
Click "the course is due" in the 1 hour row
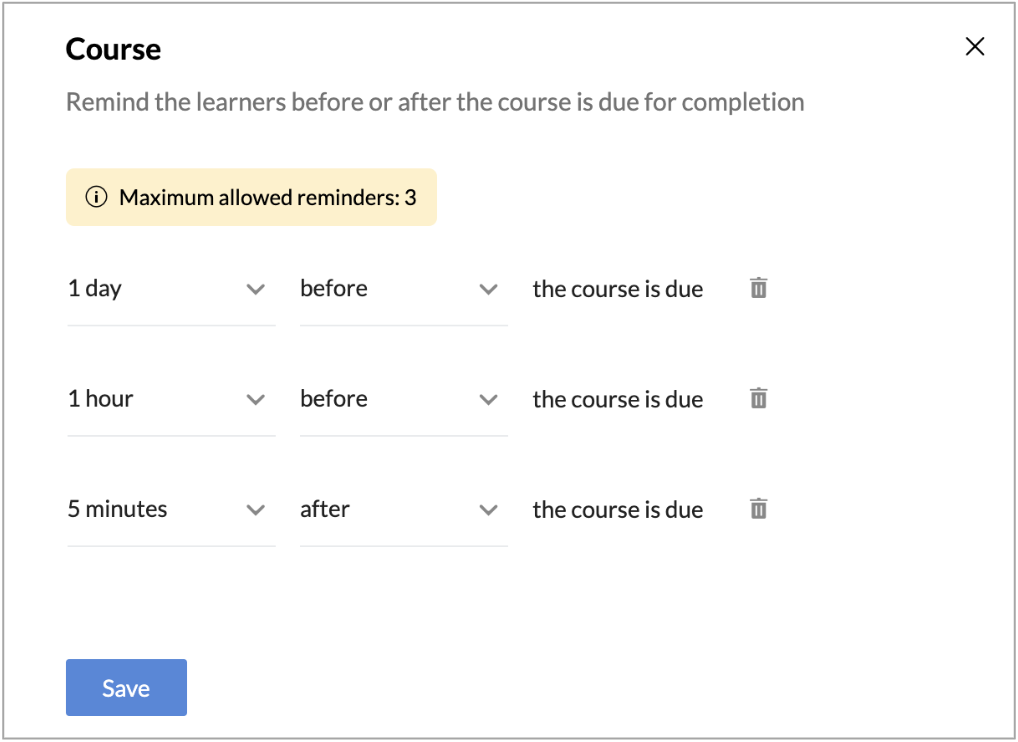tap(617, 399)
